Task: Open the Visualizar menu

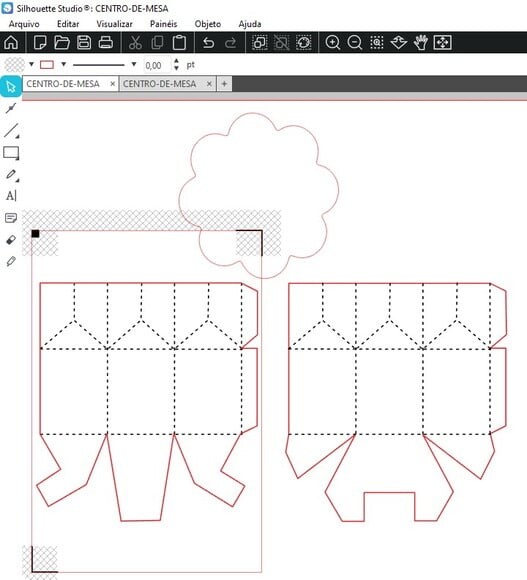Action: click(114, 24)
